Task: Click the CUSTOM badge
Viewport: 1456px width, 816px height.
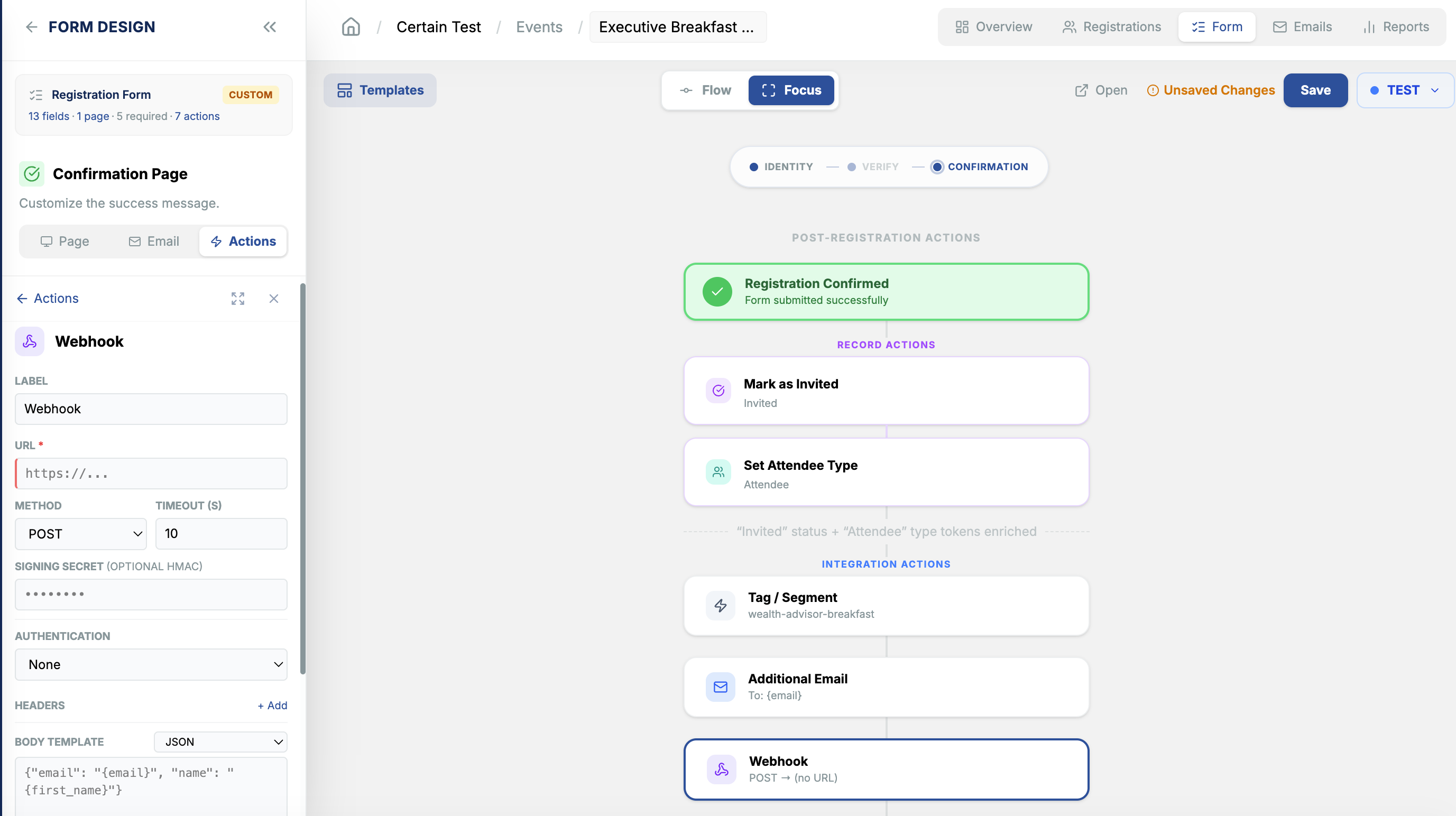Action: [x=251, y=95]
